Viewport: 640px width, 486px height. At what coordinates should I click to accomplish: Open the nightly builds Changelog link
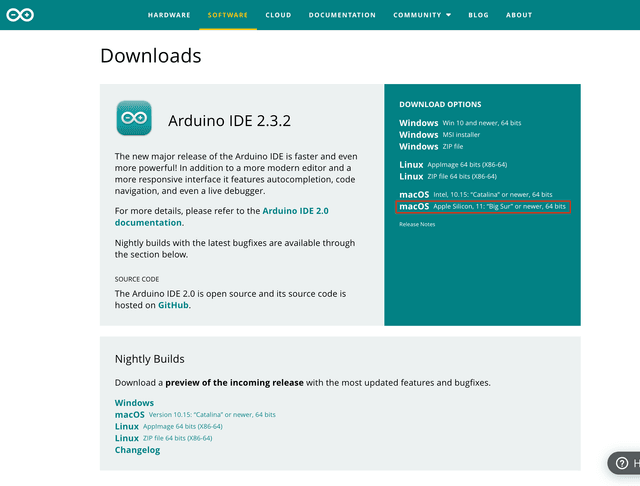pyautogui.click(x=137, y=450)
